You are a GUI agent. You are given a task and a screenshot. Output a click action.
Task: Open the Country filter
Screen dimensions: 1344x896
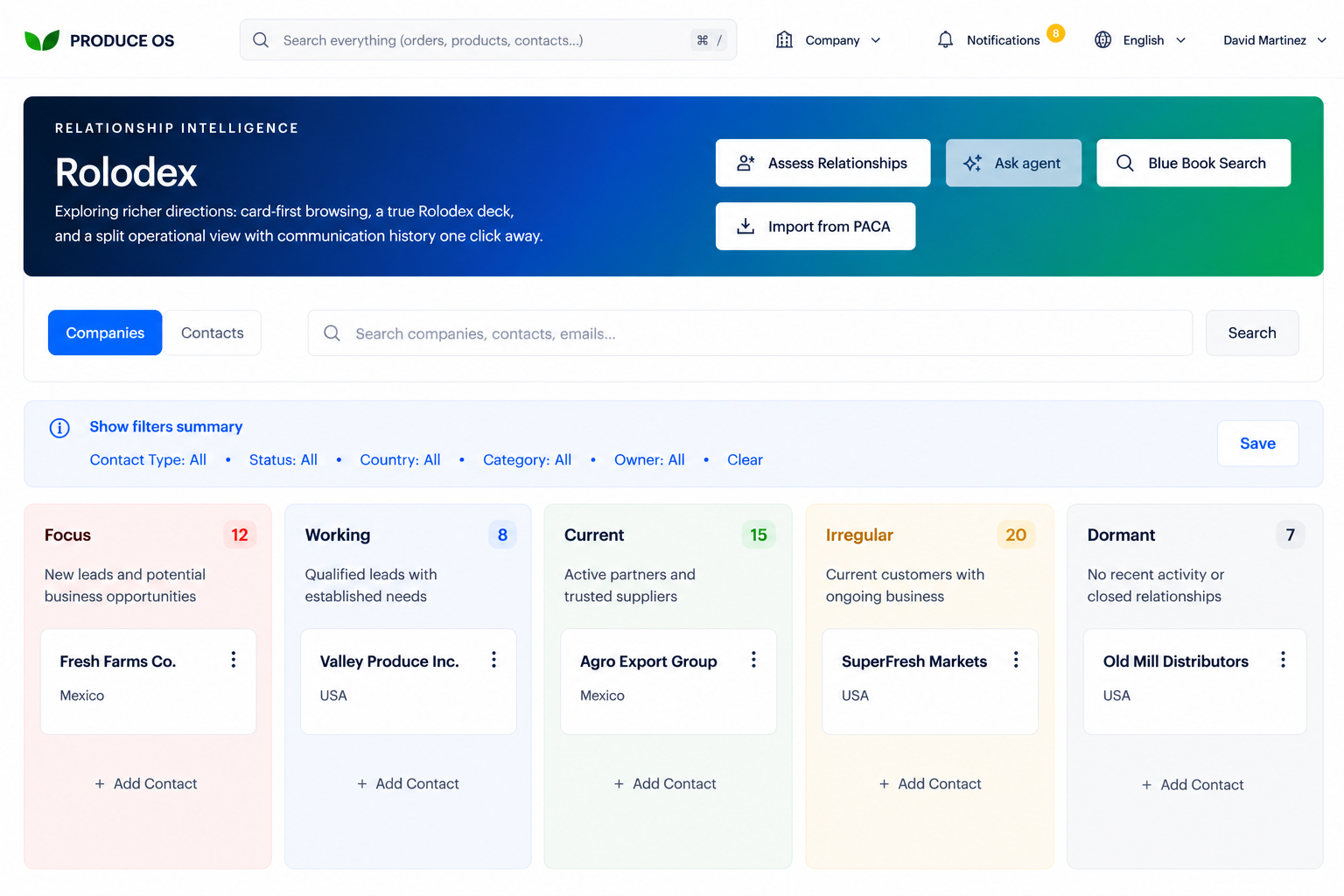pyautogui.click(x=400, y=460)
